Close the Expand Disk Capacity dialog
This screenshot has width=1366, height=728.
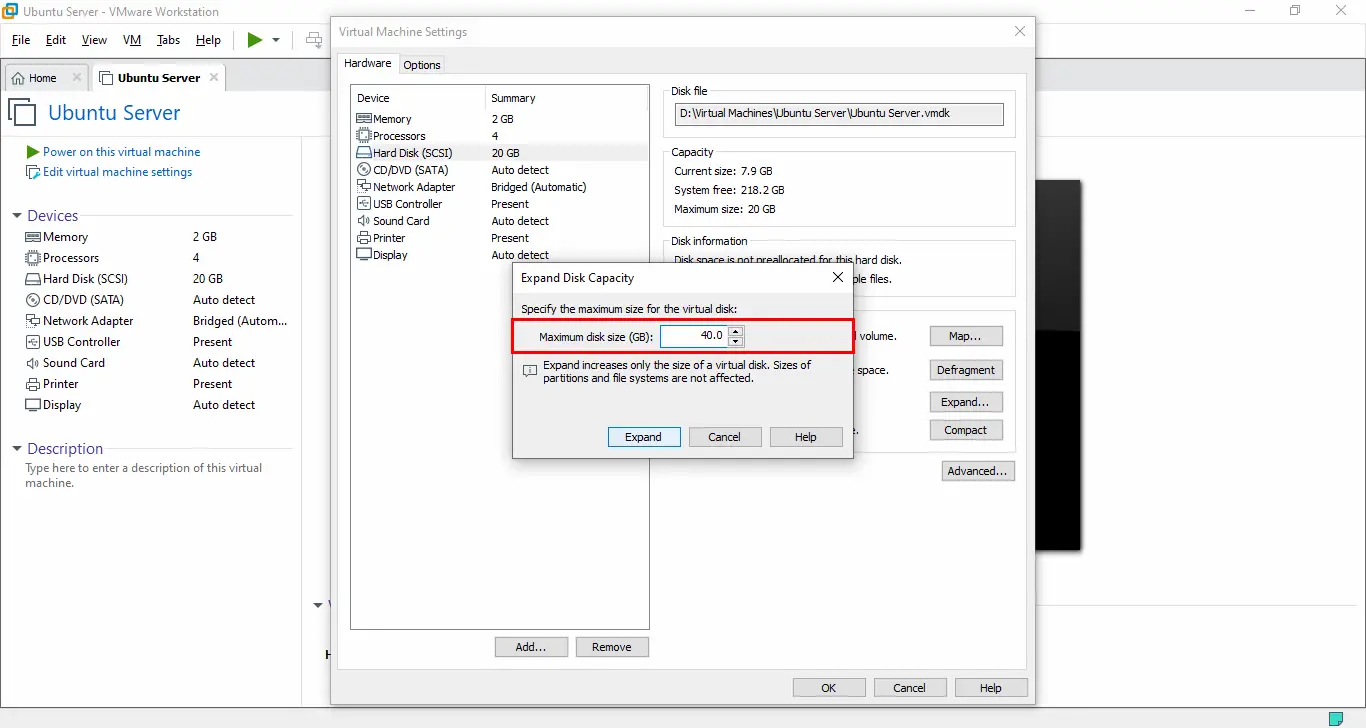pyautogui.click(x=837, y=277)
